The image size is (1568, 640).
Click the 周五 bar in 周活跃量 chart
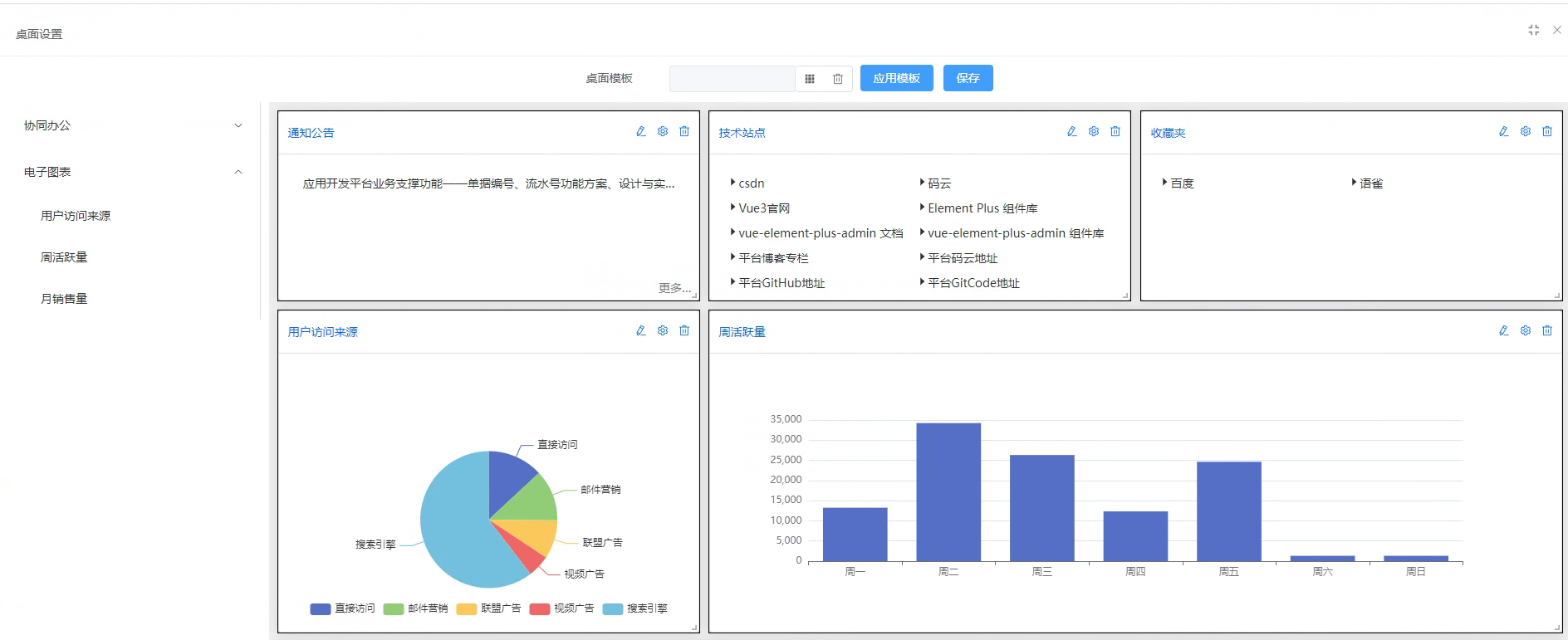click(1229, 511)
